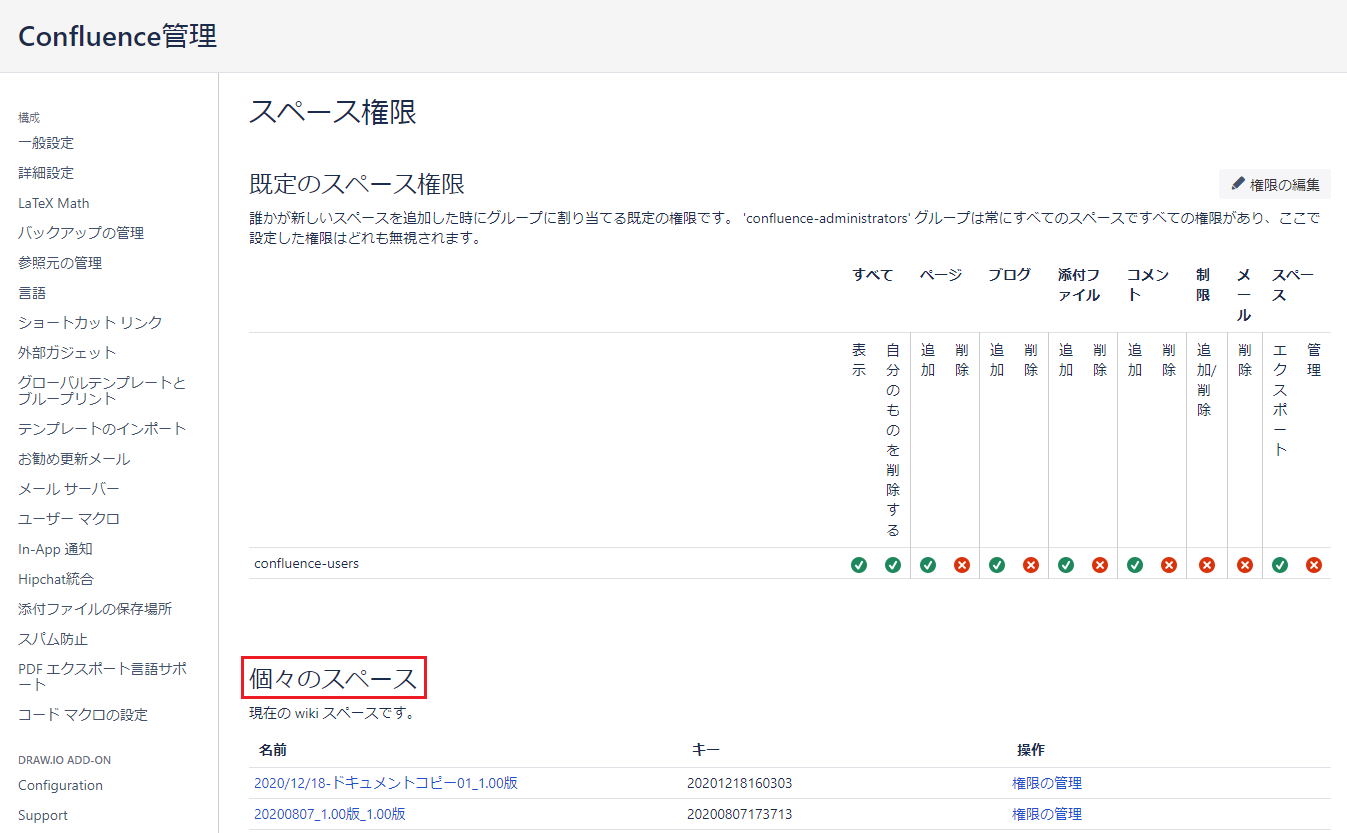Click the green check under 自分のものを削除する
The height and width of the screenshot is (833, 1347).
point(893,565)
